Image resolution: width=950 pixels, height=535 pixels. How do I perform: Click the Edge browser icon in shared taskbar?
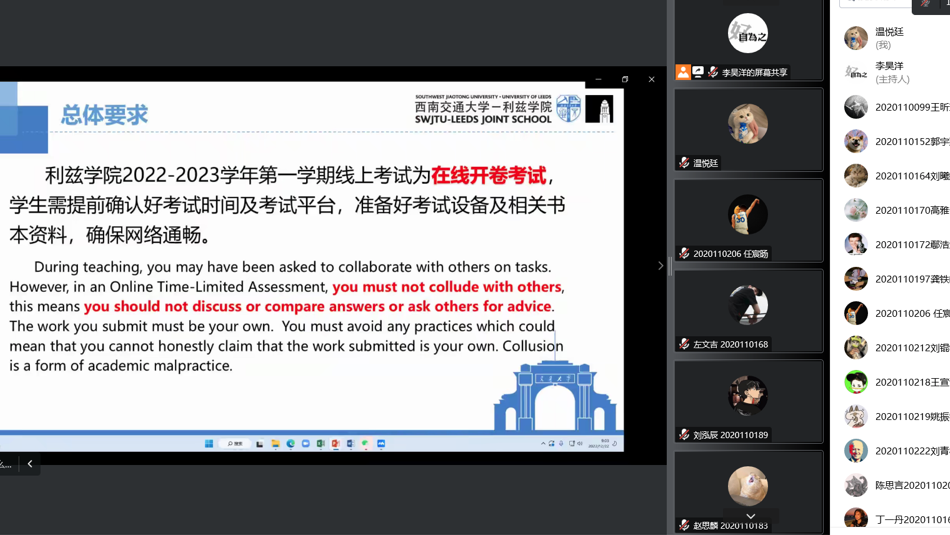click(x=291, y=443)
